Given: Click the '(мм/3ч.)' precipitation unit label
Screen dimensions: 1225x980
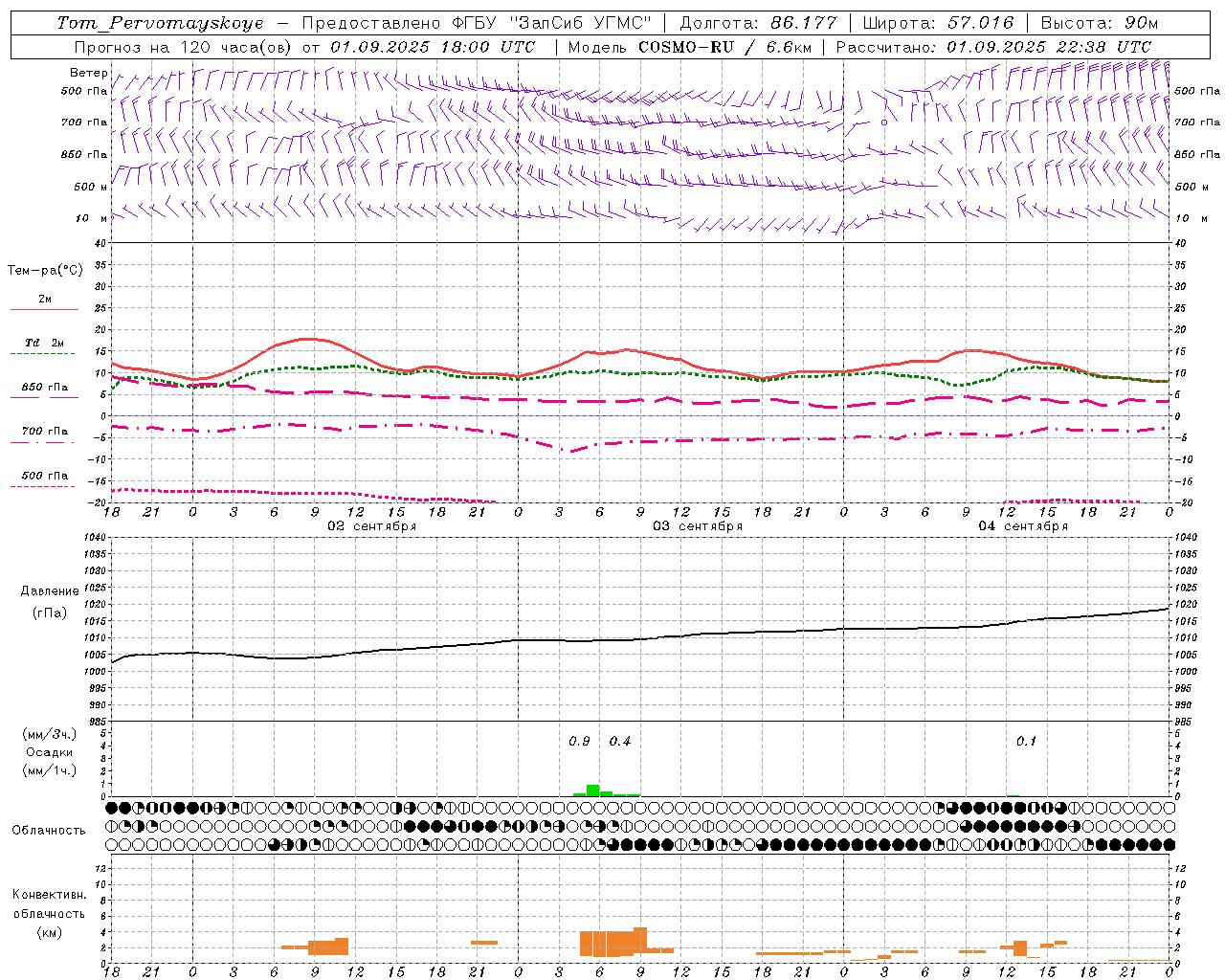Looking at the screenshot, I should (50, 734).
